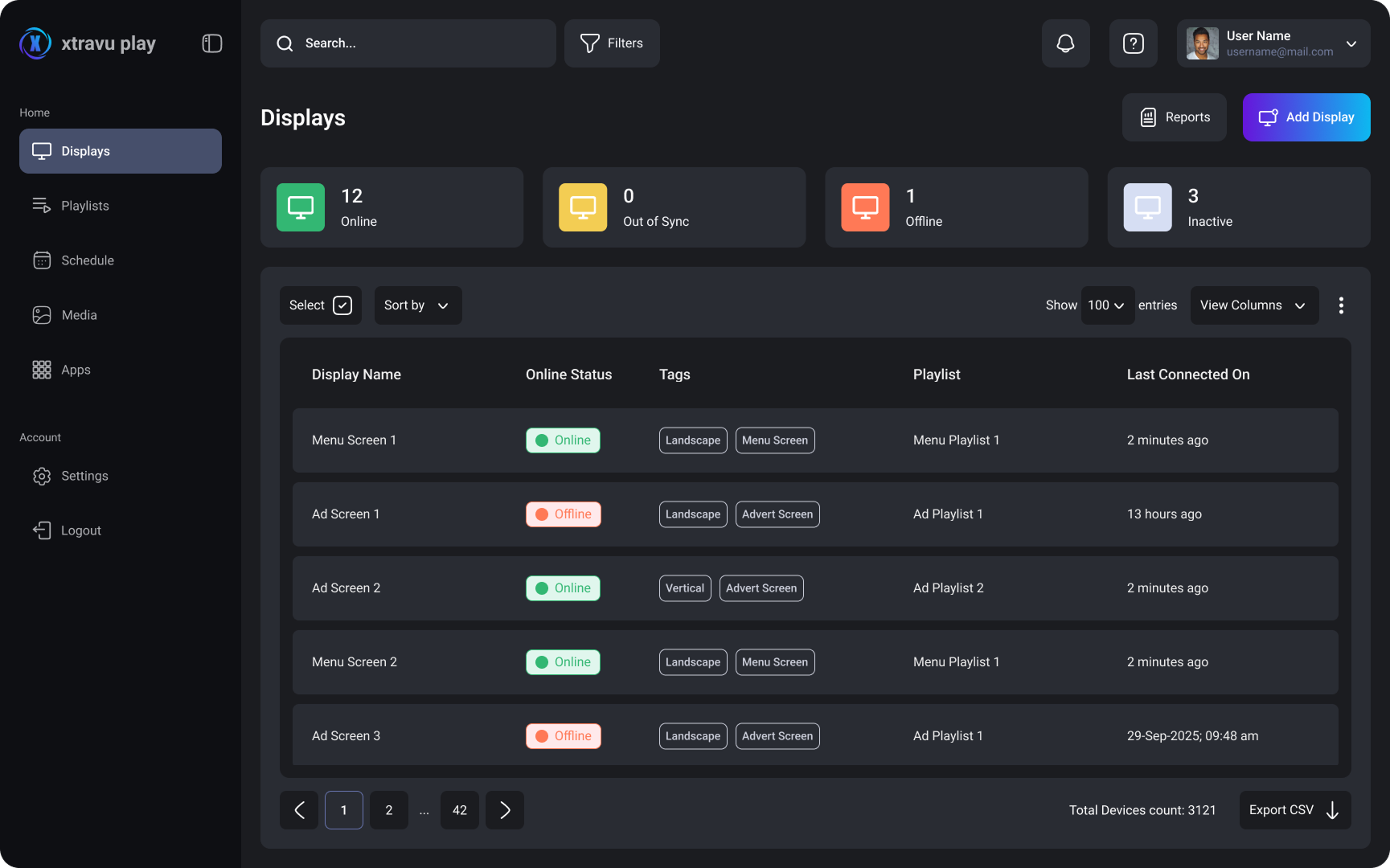Click the Media image icon
This screenshot has width=1390, height=868.
[x=42, y=315]
